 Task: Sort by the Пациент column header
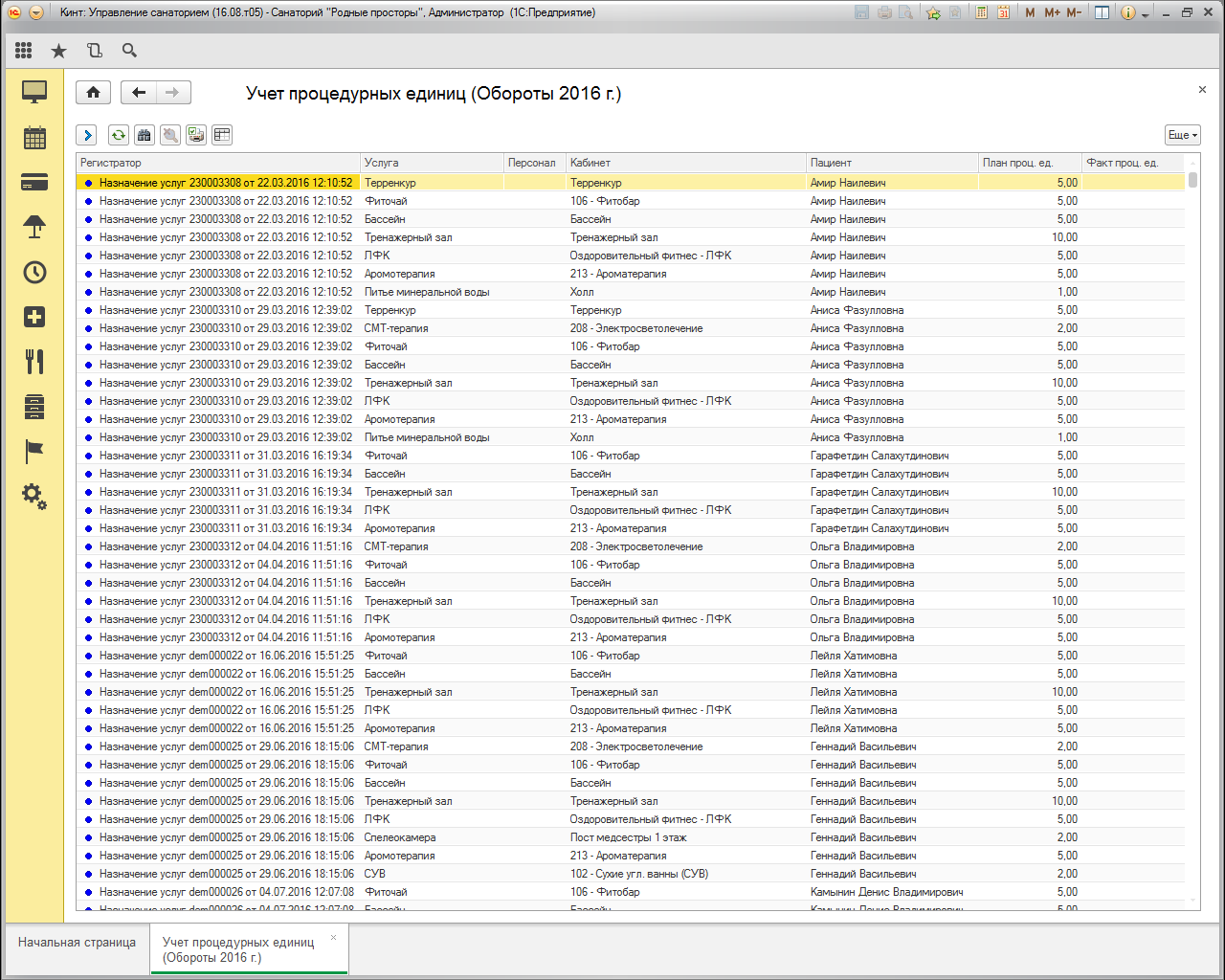pos(890,163)
